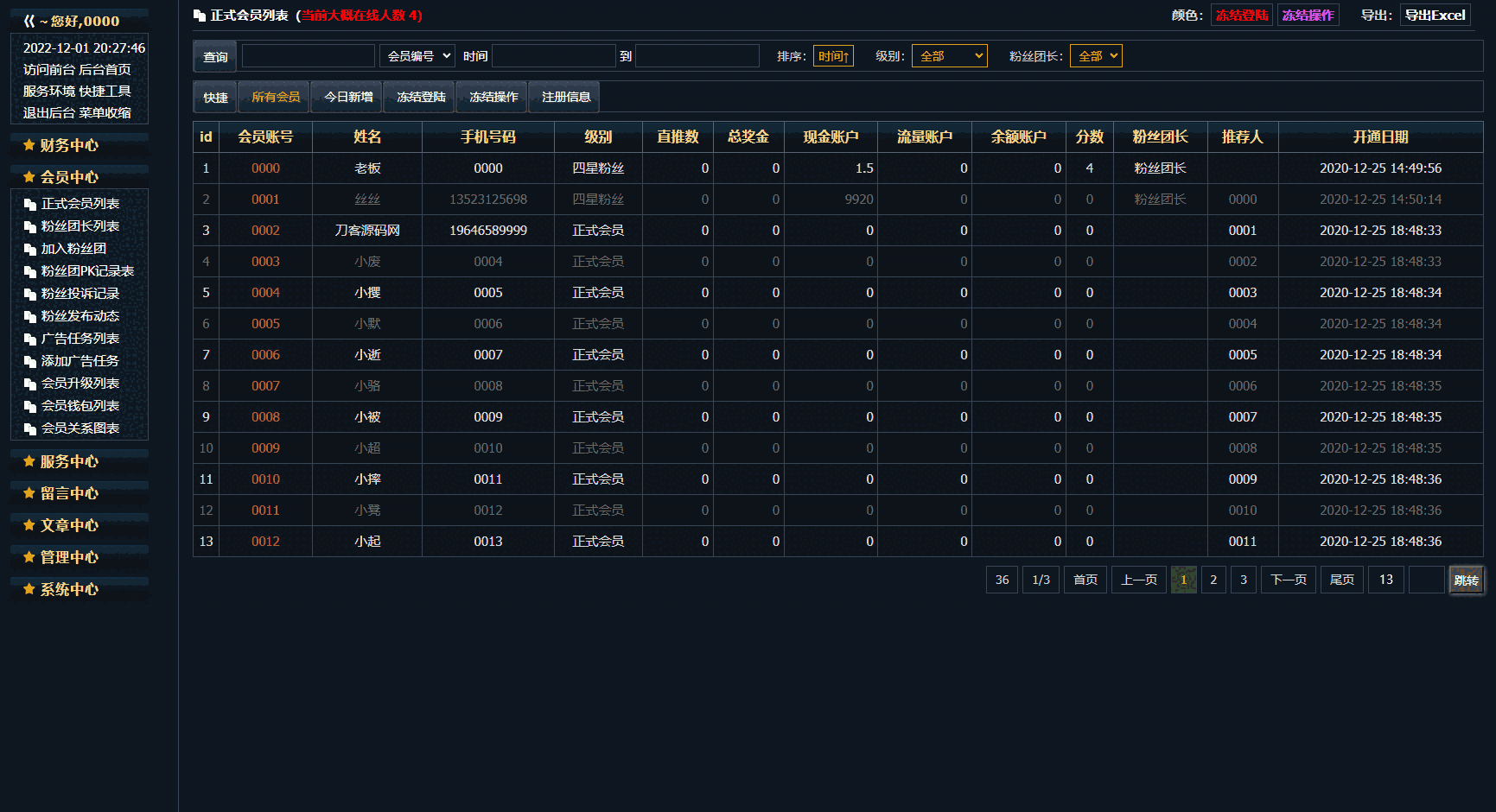Click the star icon beside 系统中心
This screenshot has height=812, width=1496.
pyautogui.click(x=29, y=589)
